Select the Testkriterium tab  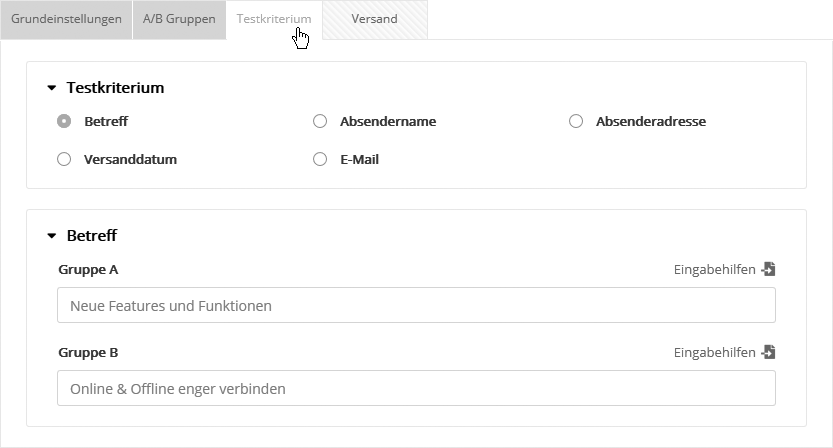(x=273, y=19)
